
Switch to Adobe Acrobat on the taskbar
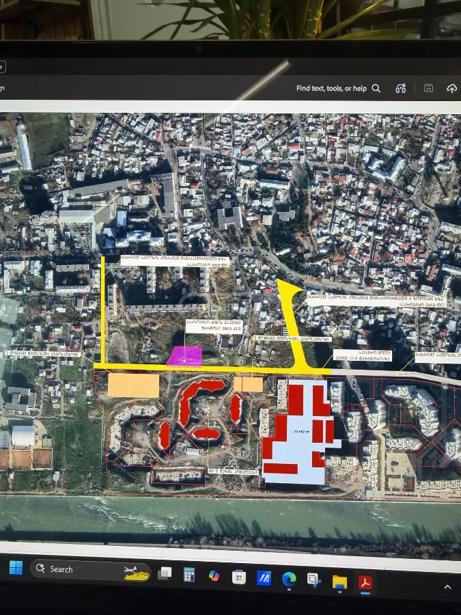coord(365,583)
